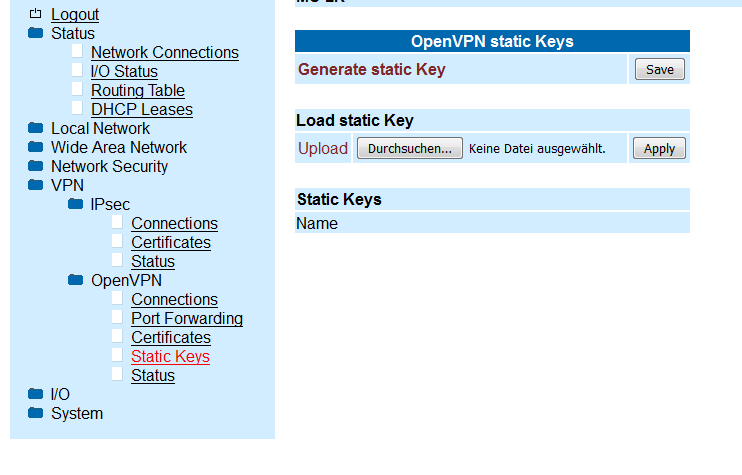Image resolution: width=742 pixels, height=475 pixels.
Task: Click page icon beside IPsec Connections
Action: coord(117,222)
